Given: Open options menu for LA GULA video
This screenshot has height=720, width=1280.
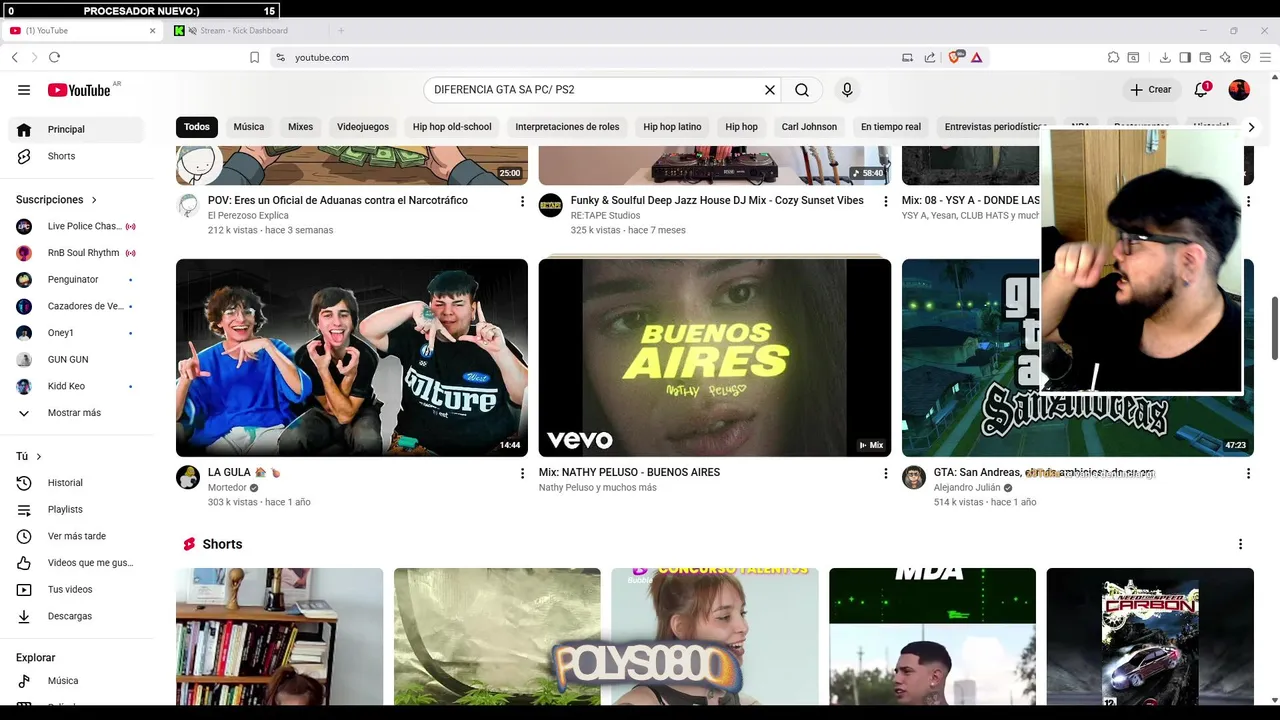Looking at the screenshot, I should click(522, 474).
